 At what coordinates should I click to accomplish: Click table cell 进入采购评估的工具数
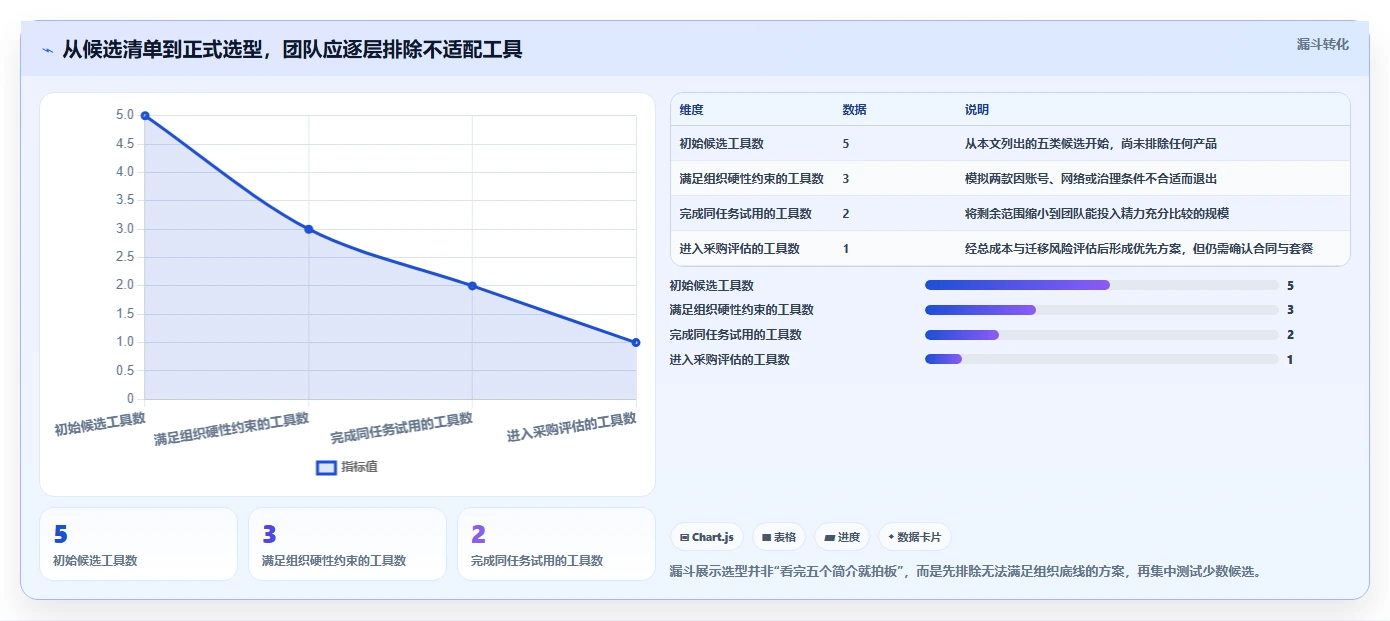tap(739, 249)
